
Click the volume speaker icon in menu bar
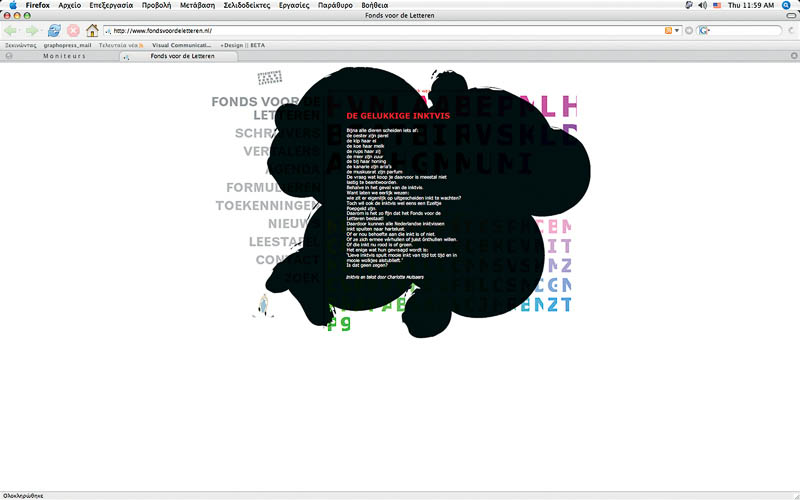703,5
